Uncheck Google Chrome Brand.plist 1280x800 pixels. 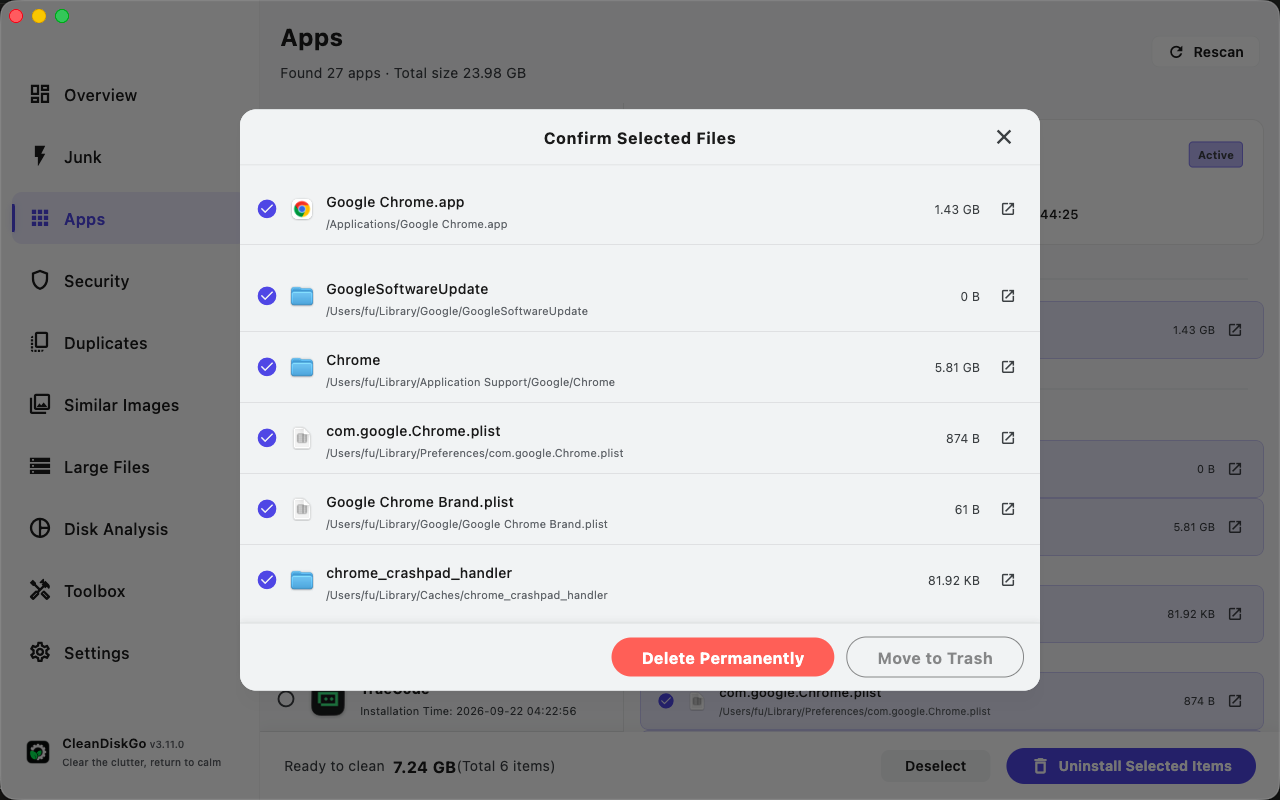pos(267,509)
